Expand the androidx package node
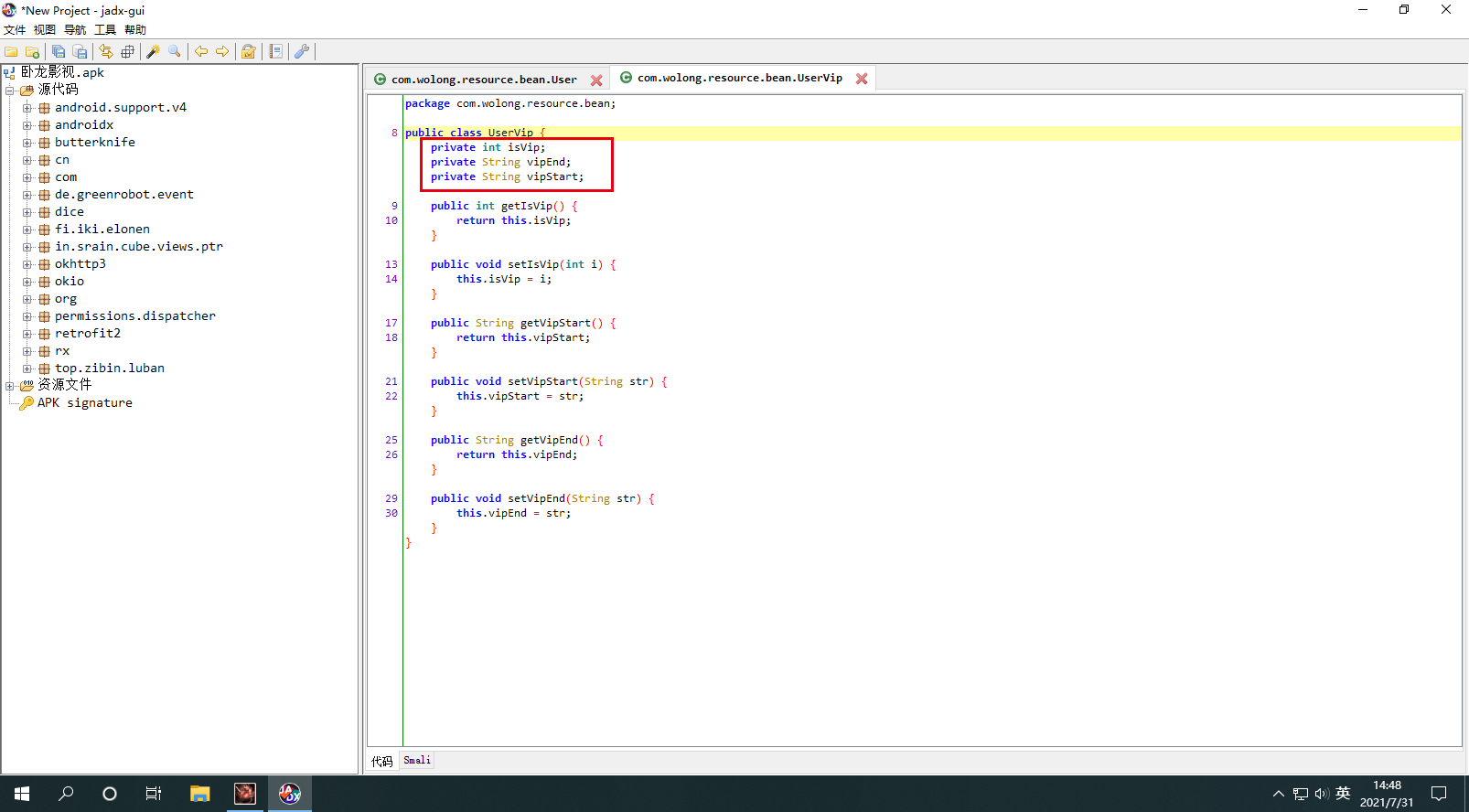 pos(27,125)
